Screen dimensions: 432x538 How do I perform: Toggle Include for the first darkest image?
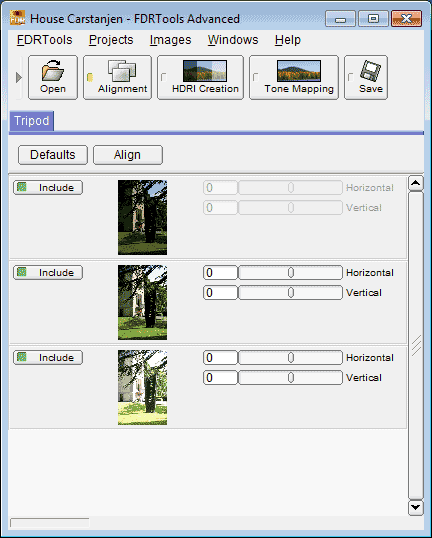[48, 188]
